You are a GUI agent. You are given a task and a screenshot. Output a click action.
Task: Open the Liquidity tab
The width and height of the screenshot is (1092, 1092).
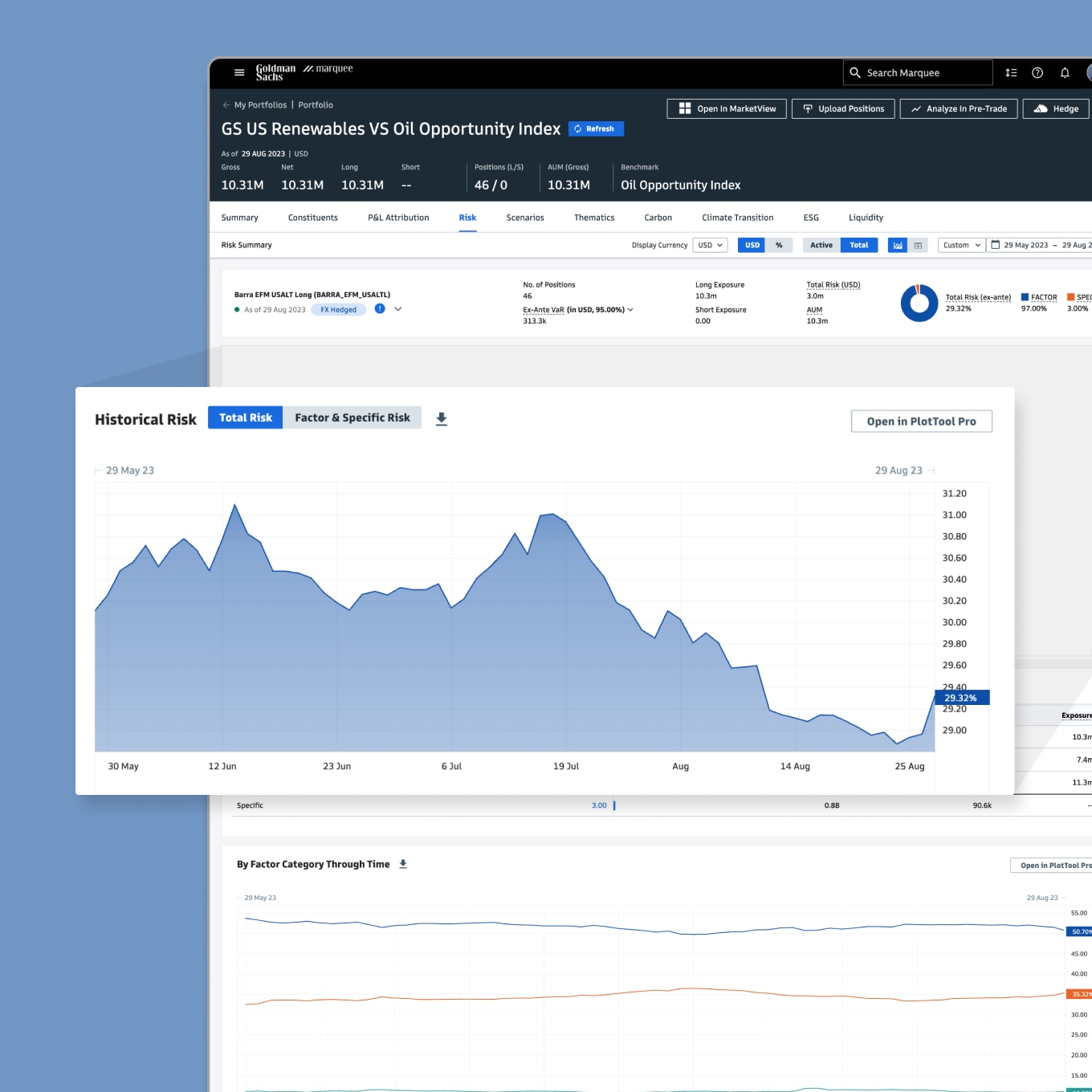click(866, 218)
